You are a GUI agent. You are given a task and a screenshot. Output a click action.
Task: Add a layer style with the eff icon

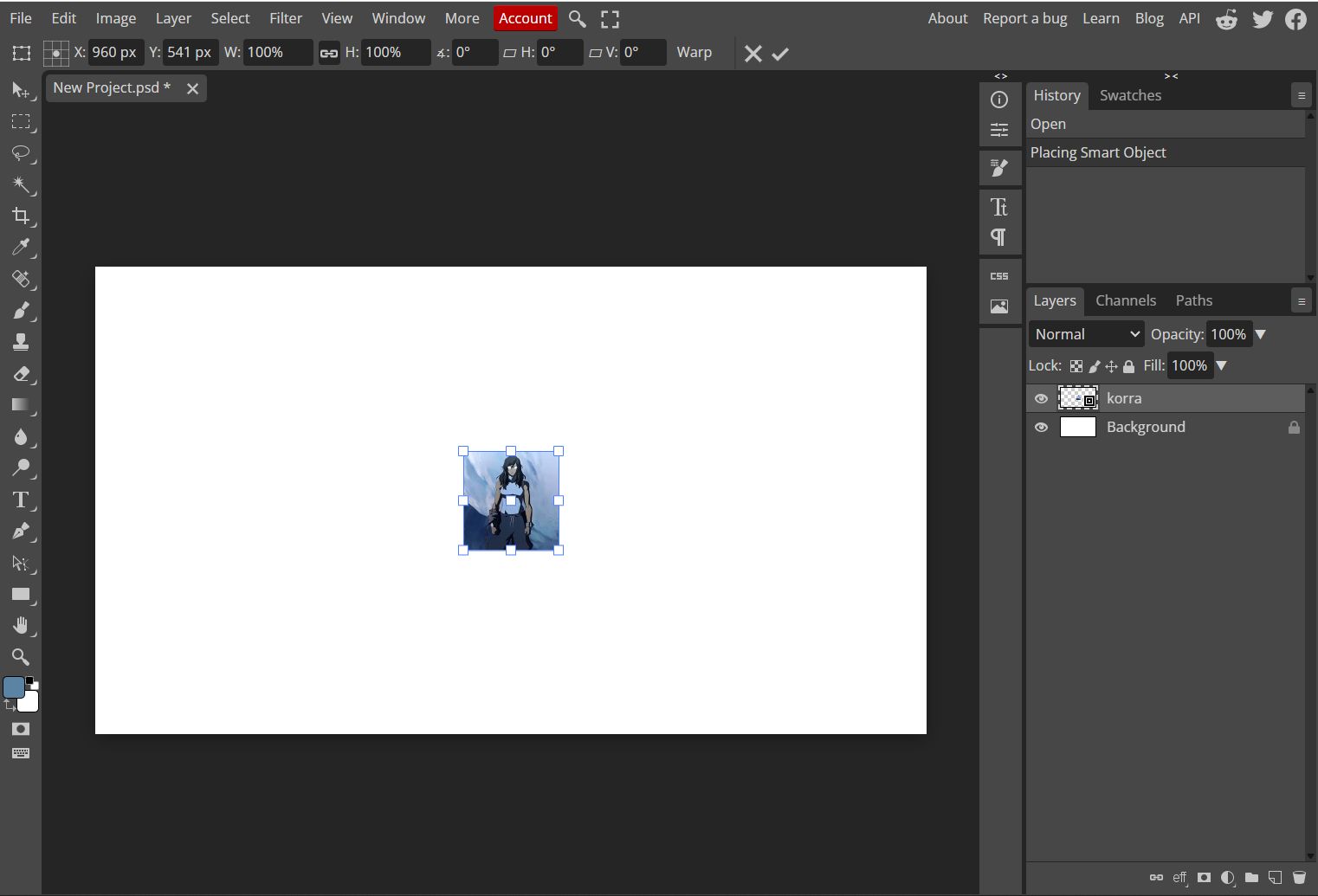tap(1179, 878)
